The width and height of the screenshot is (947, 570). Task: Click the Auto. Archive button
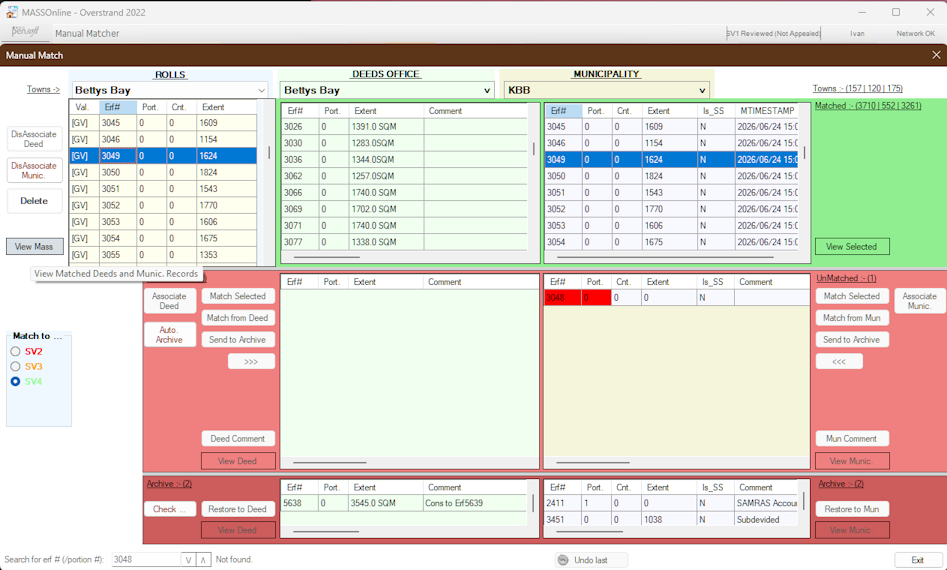pos(170,335)
